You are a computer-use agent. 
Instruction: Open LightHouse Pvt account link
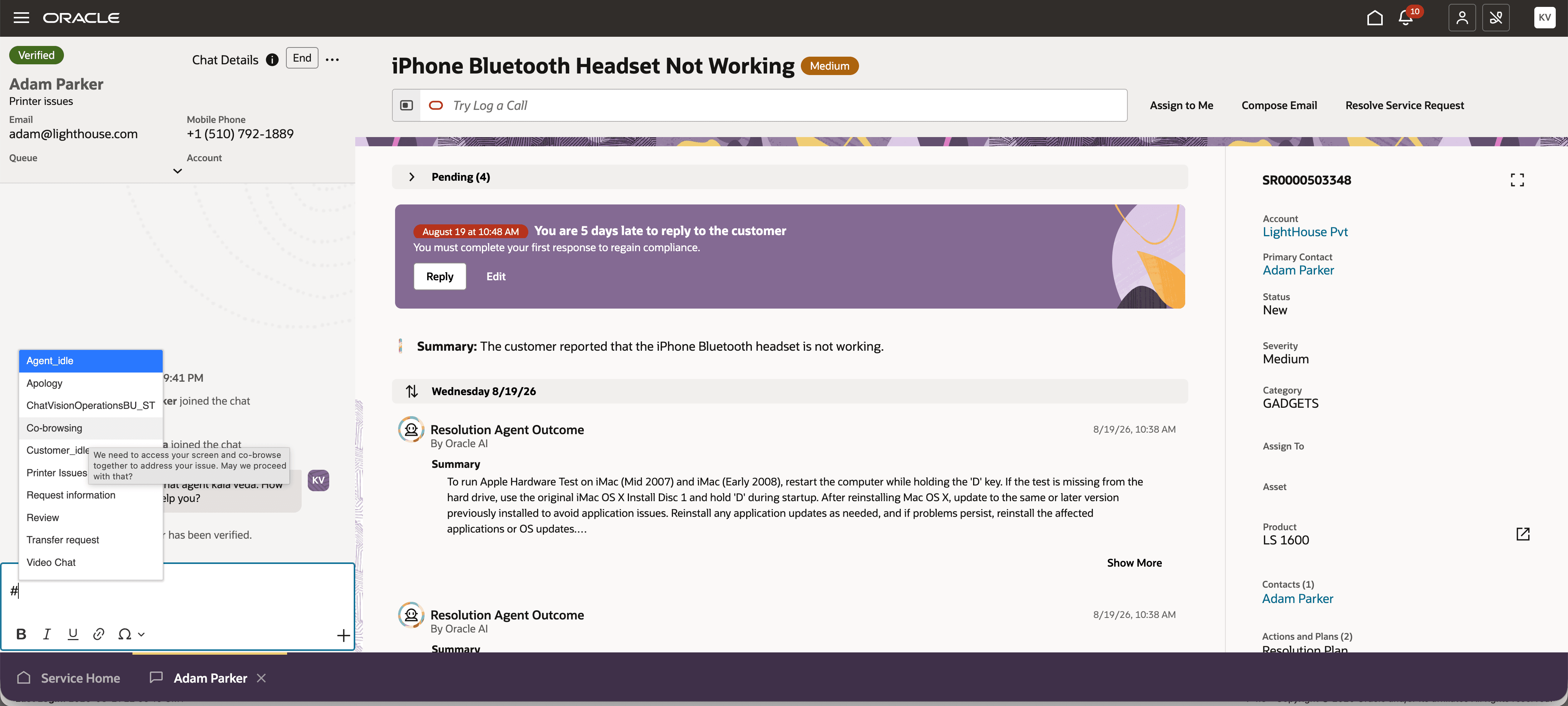click(x=1305, y=232)
